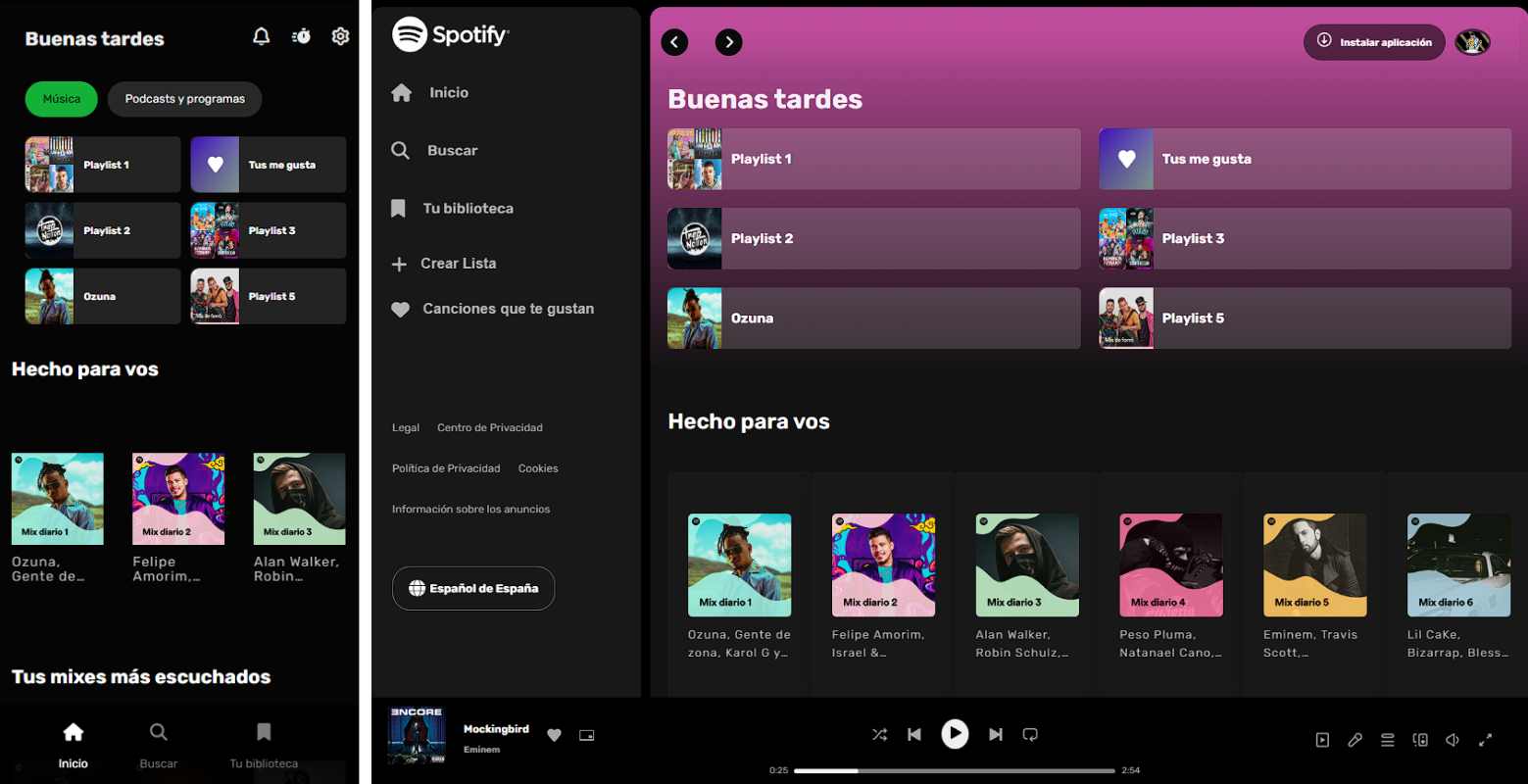This screenshot has width=1528, height=784.
Task: Open Mix diario 2 cover in mobile view
Action: (x=178, y=499)
